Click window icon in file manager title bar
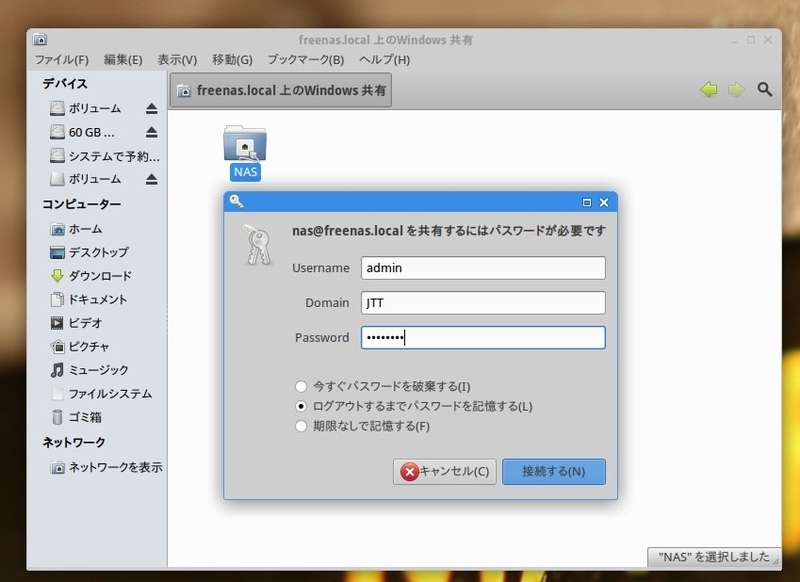 40,39
